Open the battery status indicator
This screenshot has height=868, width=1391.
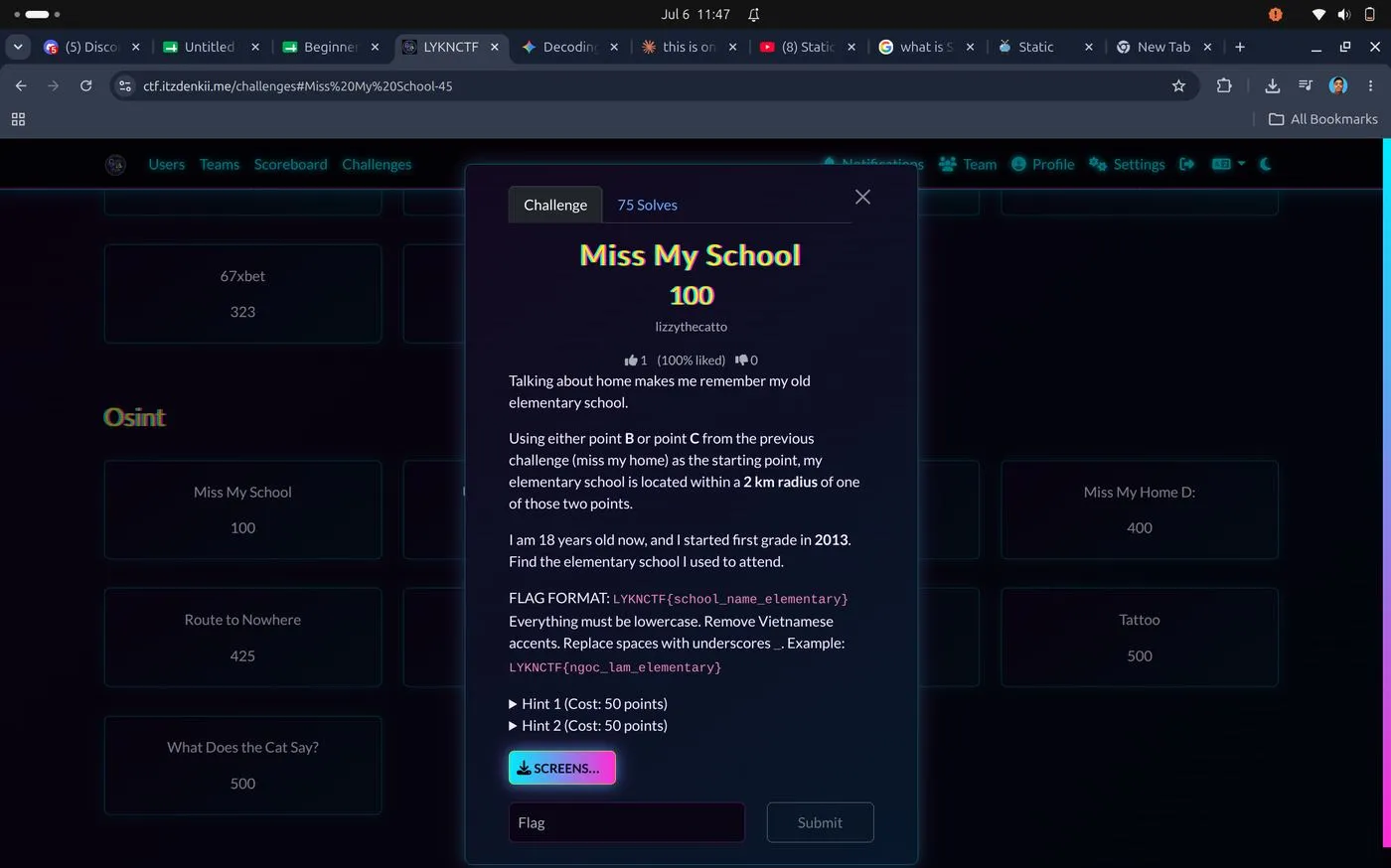[1370, 15]
